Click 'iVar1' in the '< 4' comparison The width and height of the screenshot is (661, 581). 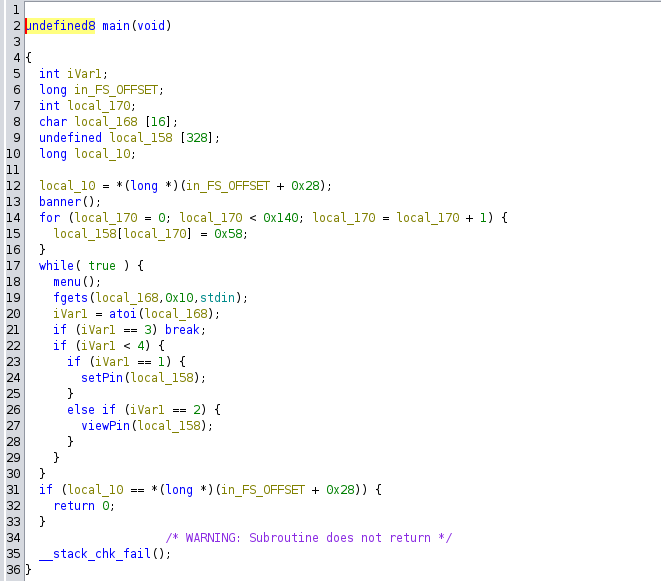[x=98, y=346]
